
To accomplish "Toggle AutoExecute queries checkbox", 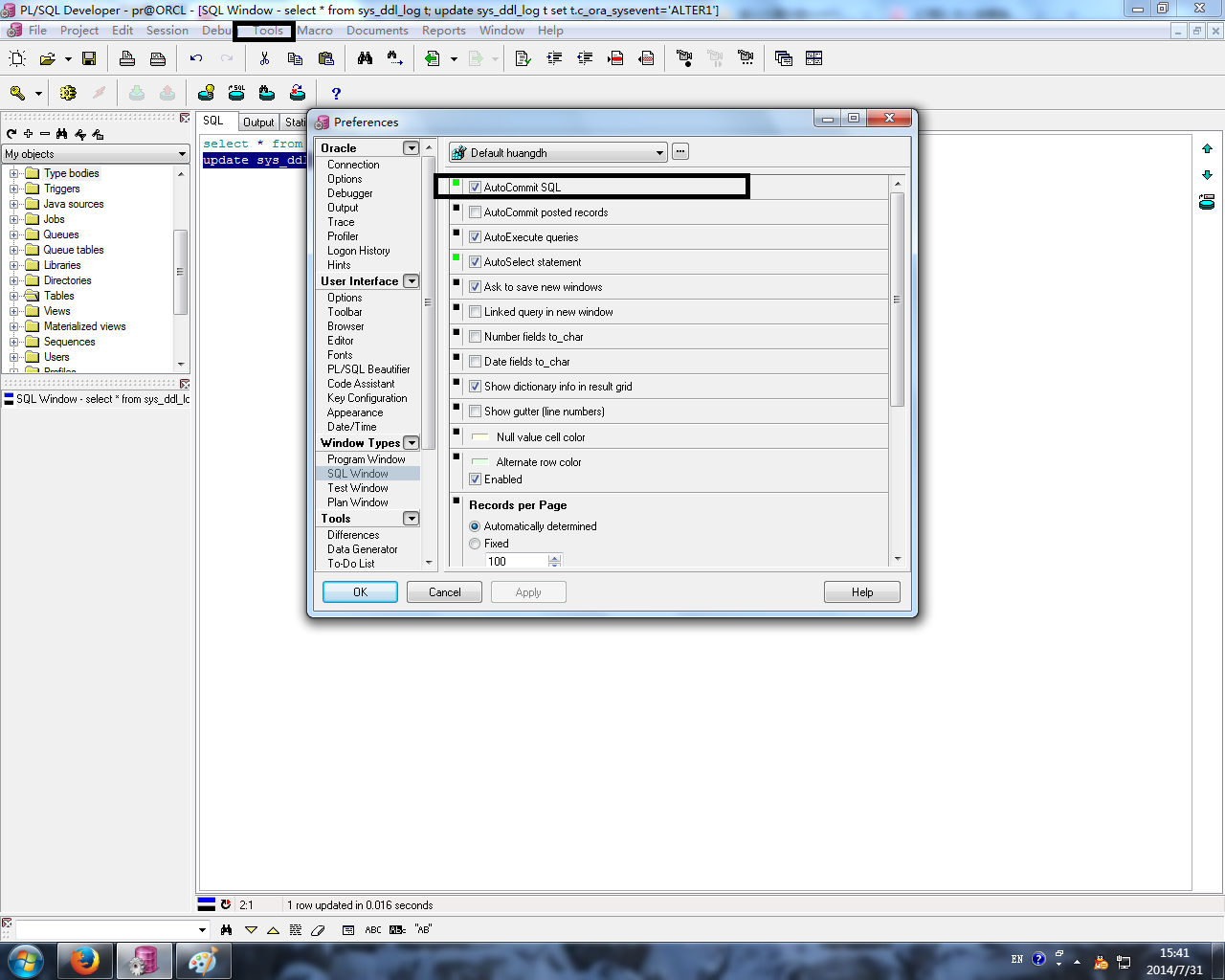I will coord(475,237).
